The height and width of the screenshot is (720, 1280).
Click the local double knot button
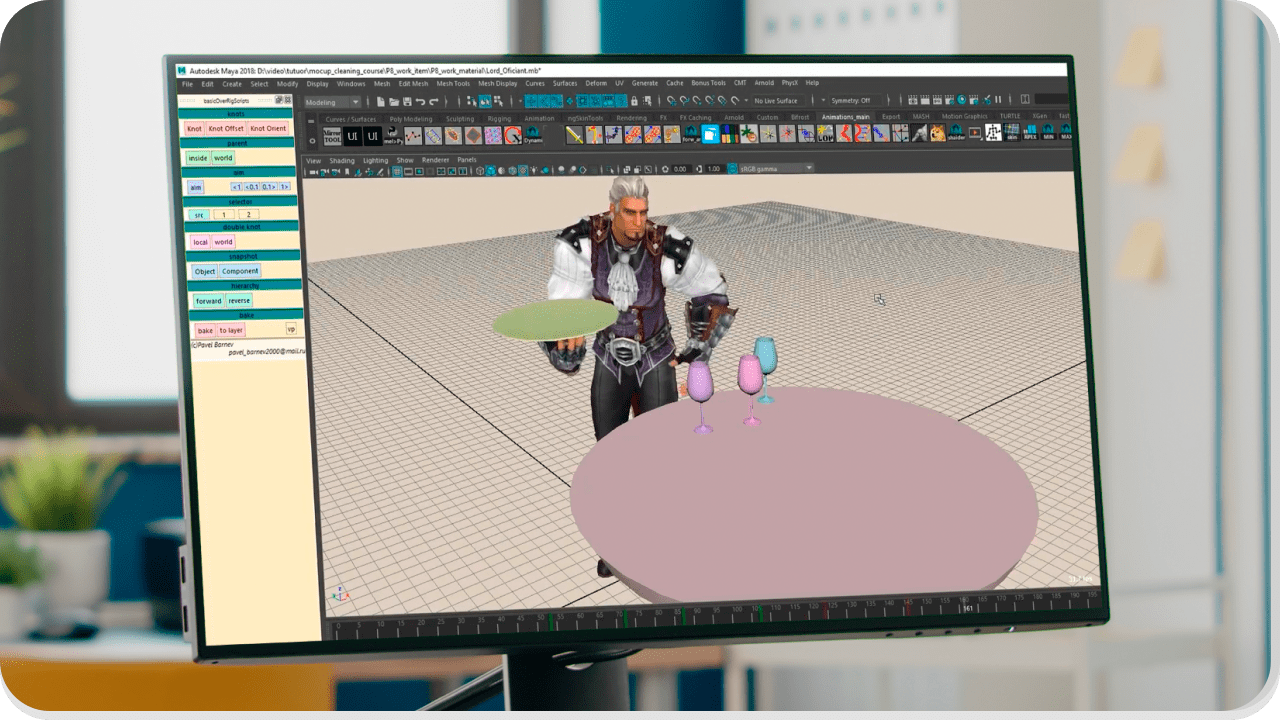click(x=201, y=242)
